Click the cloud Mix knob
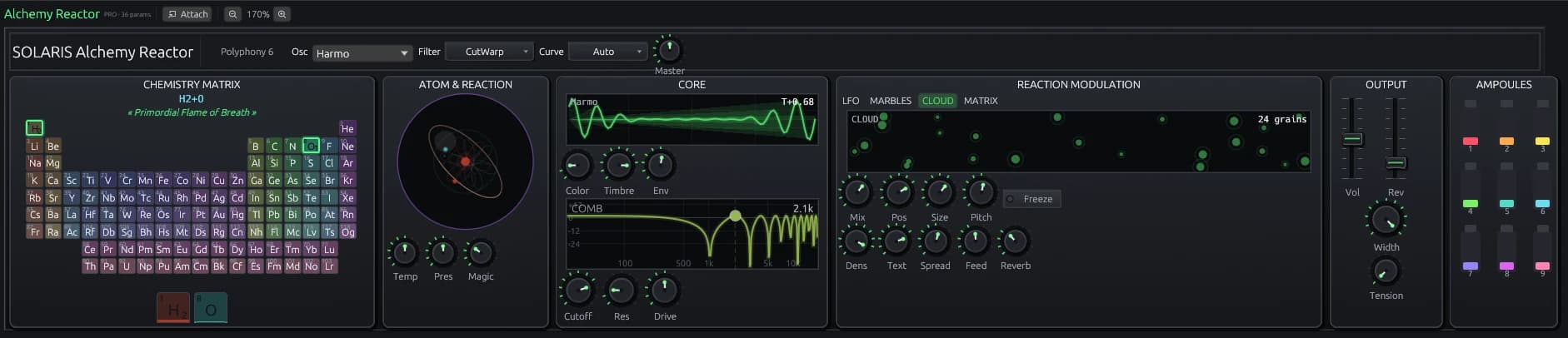 pos(857,192)
